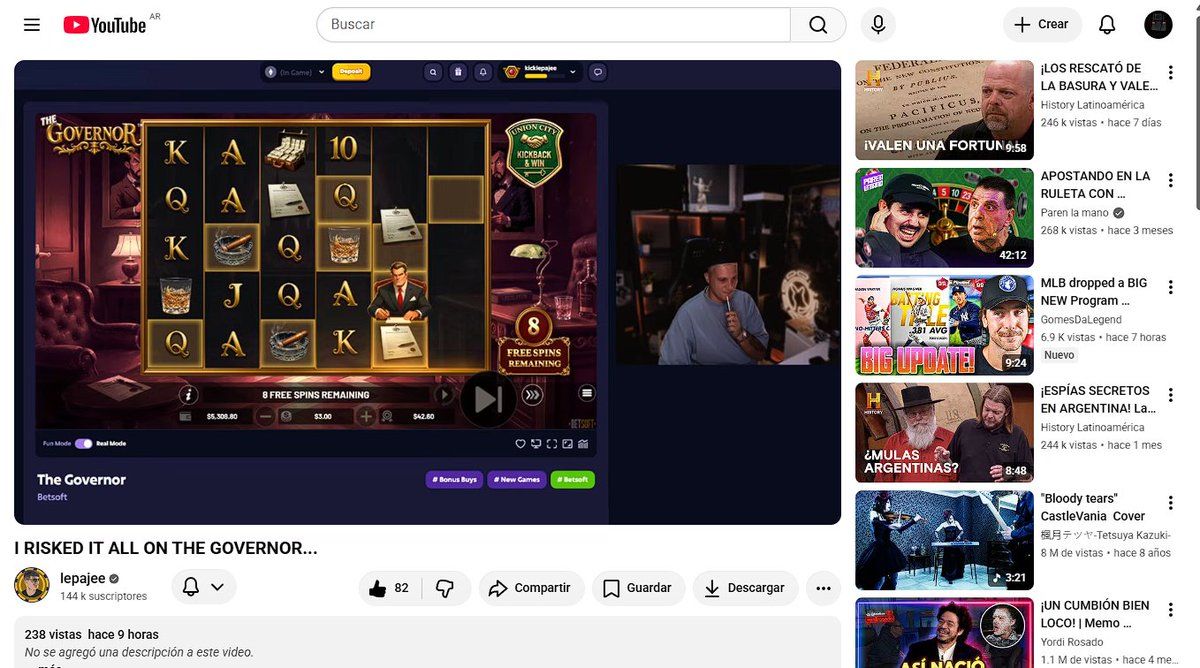Click the slot game fast-forward icon
This screenshot has height=668, width=1200.
pos(533,395)
